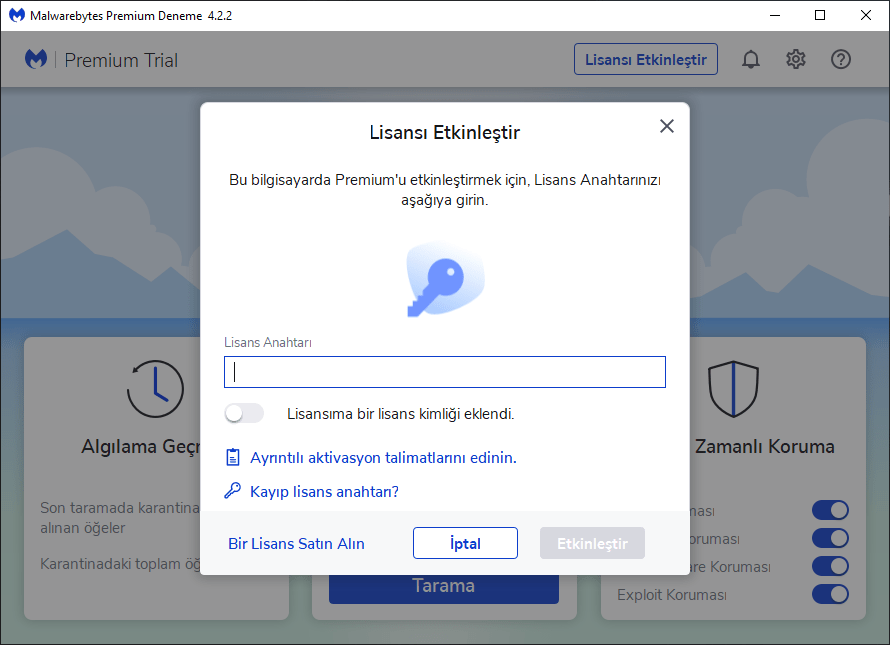Open notifications bell icon

pos(750,59)
